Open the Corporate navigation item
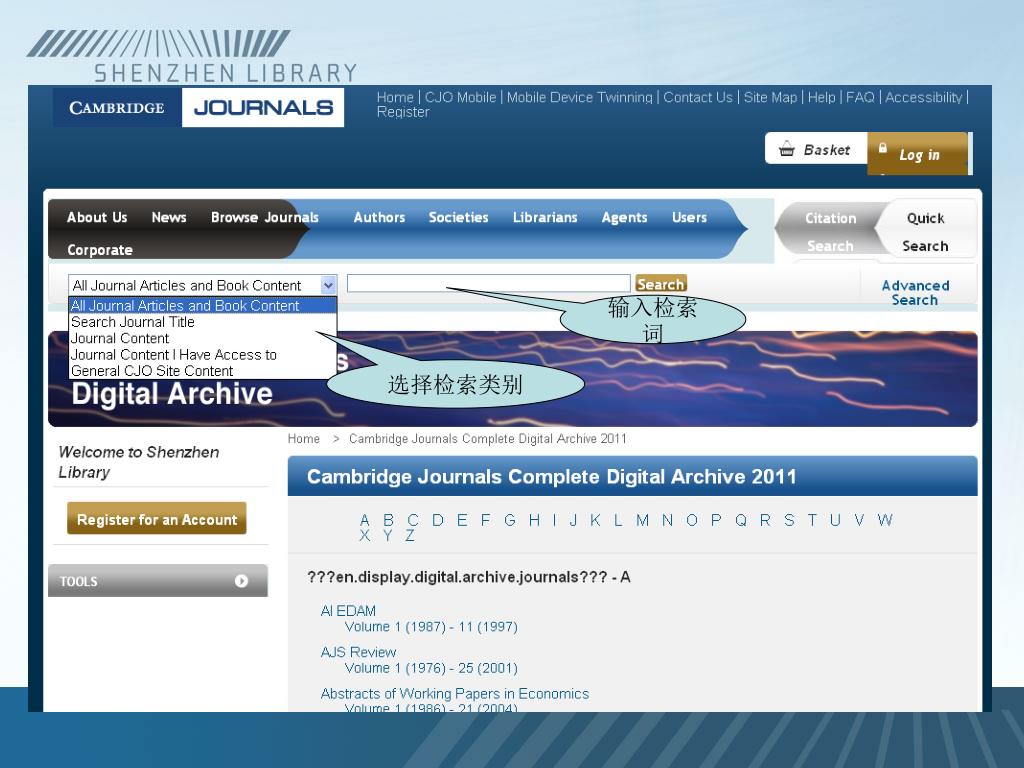Screen dimensions: 1024x768 (x=99, y=249)
